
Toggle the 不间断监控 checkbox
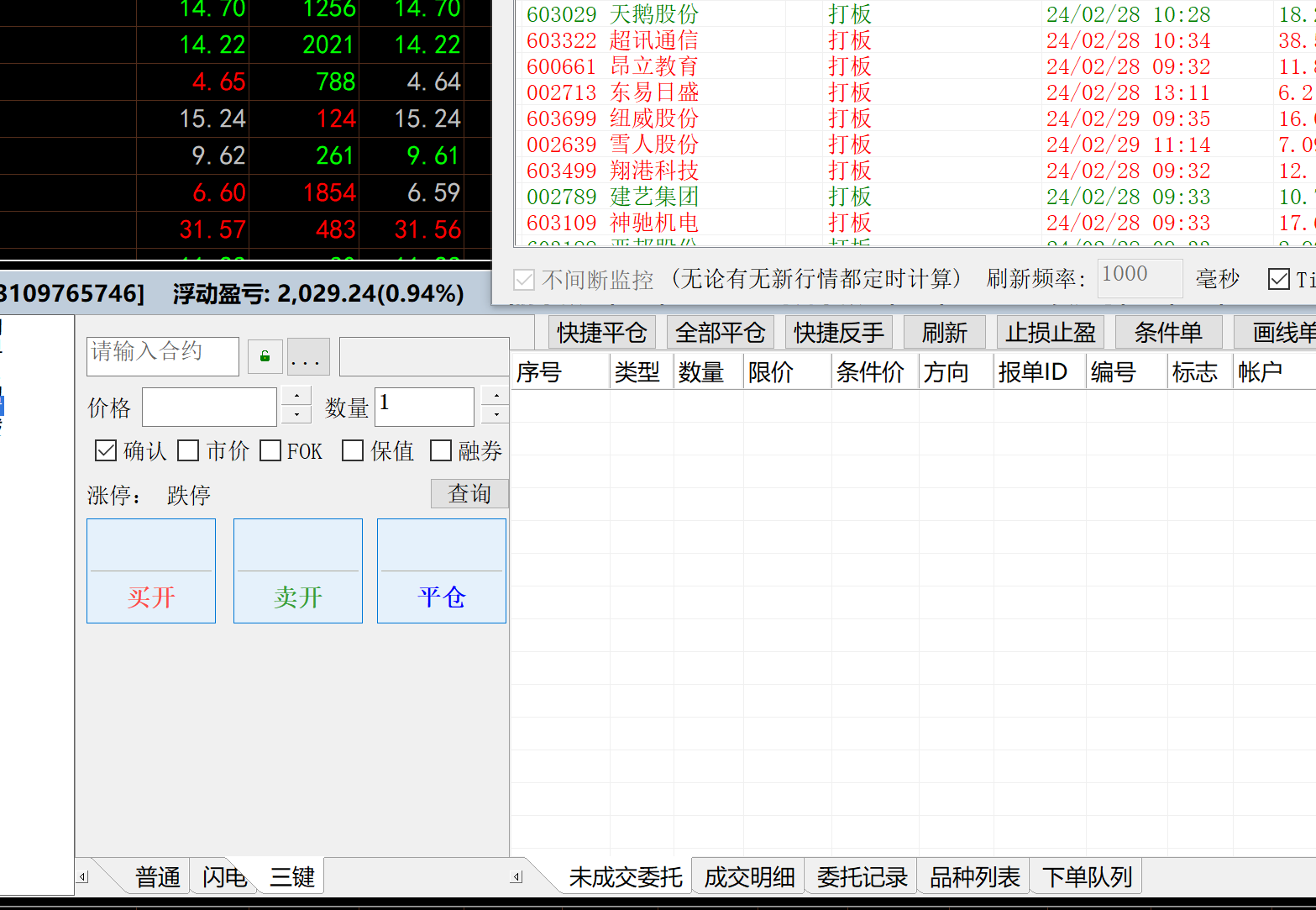(524, 280)
